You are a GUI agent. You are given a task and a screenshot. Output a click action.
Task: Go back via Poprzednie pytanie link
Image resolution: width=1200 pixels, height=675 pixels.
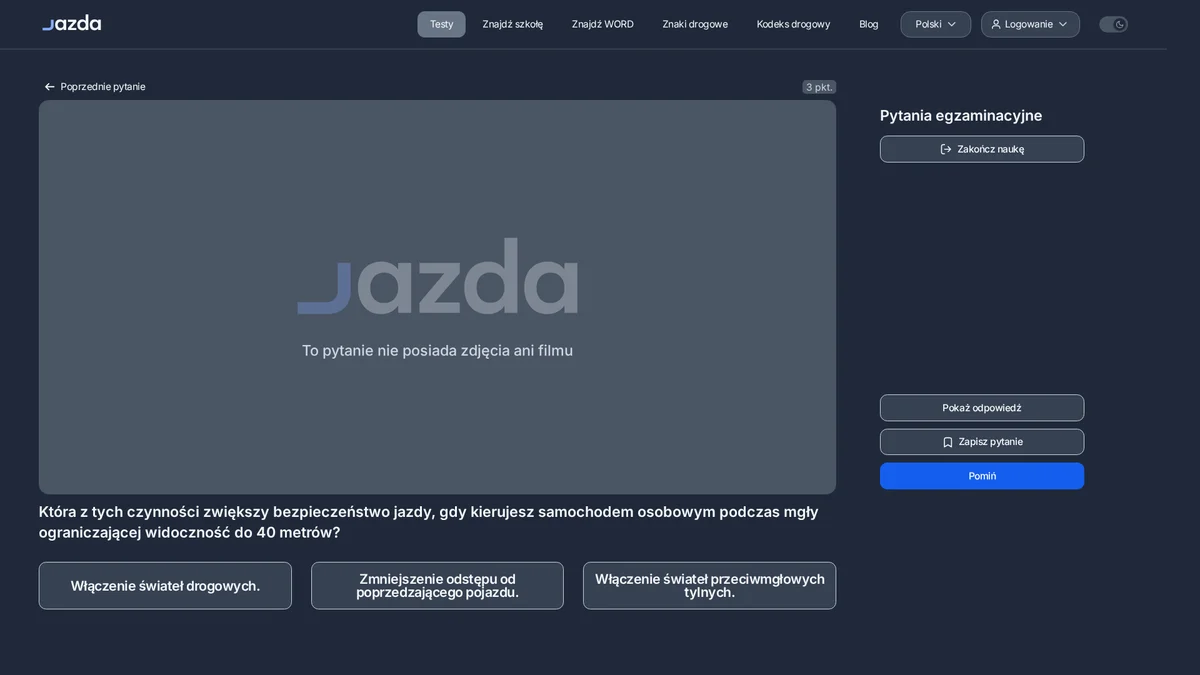95,87
